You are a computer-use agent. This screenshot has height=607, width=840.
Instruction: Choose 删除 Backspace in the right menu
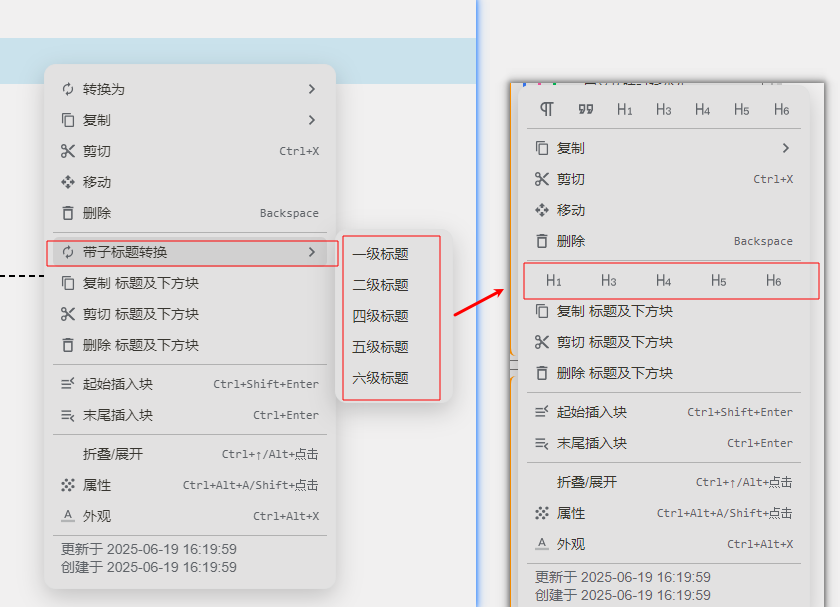pos(664,241)
